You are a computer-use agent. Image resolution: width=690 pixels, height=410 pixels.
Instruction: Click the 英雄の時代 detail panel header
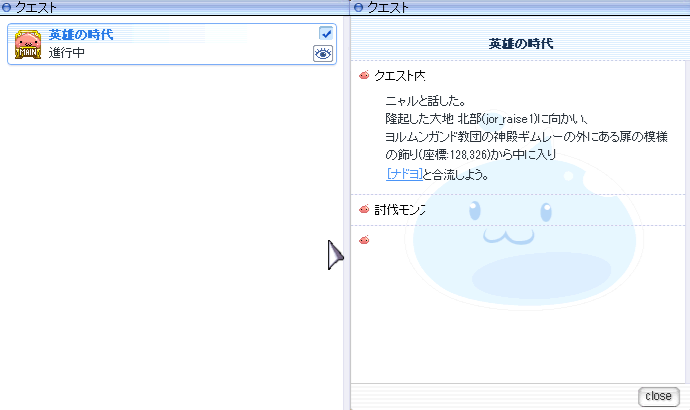520,44
